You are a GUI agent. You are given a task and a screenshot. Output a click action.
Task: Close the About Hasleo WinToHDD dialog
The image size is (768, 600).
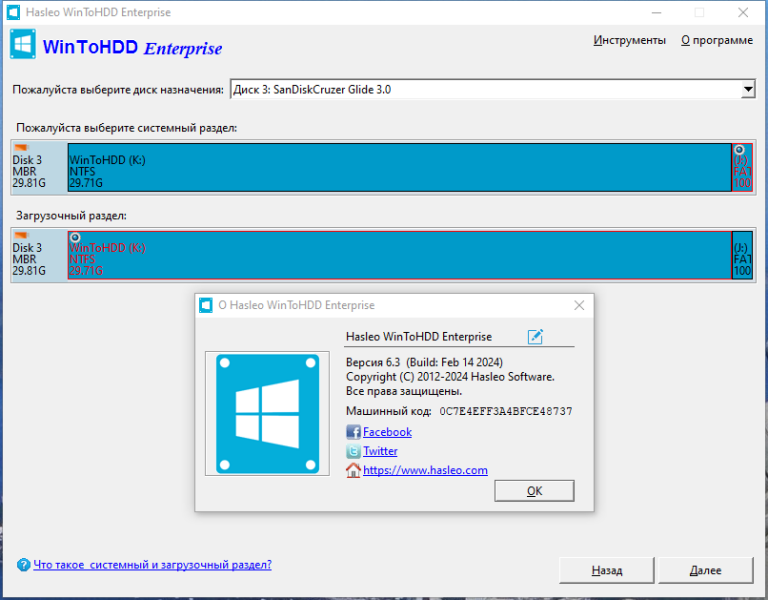tap(579, 305)
